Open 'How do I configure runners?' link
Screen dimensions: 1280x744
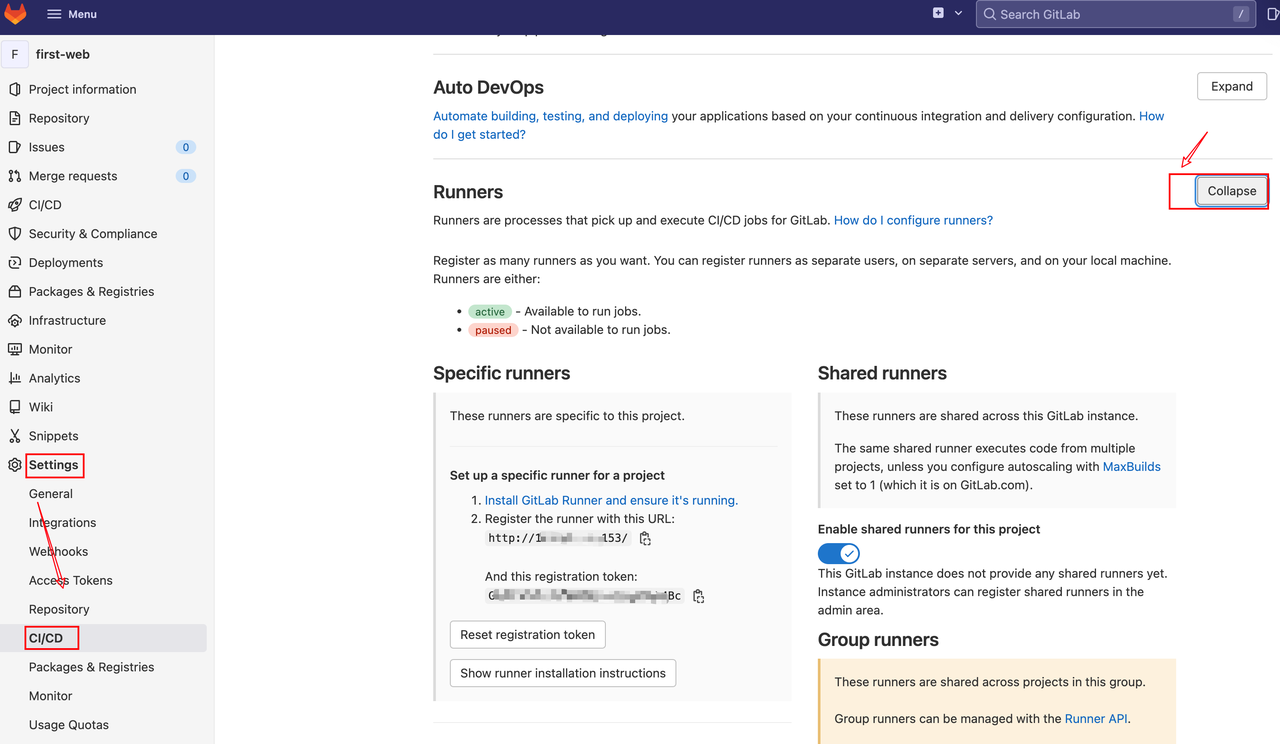[x=913, y=220]
